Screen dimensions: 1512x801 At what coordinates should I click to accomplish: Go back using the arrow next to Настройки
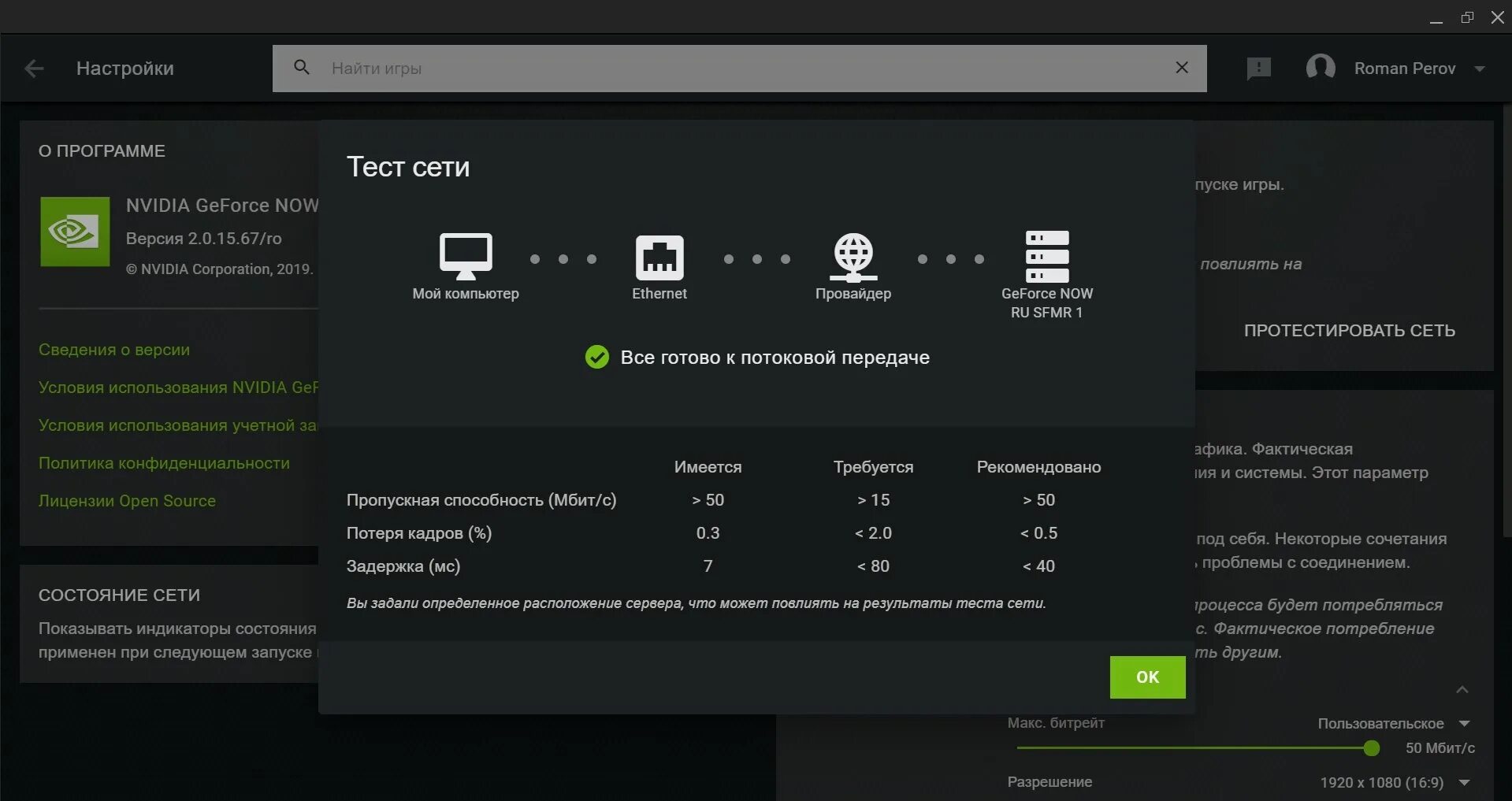[34, 69]
